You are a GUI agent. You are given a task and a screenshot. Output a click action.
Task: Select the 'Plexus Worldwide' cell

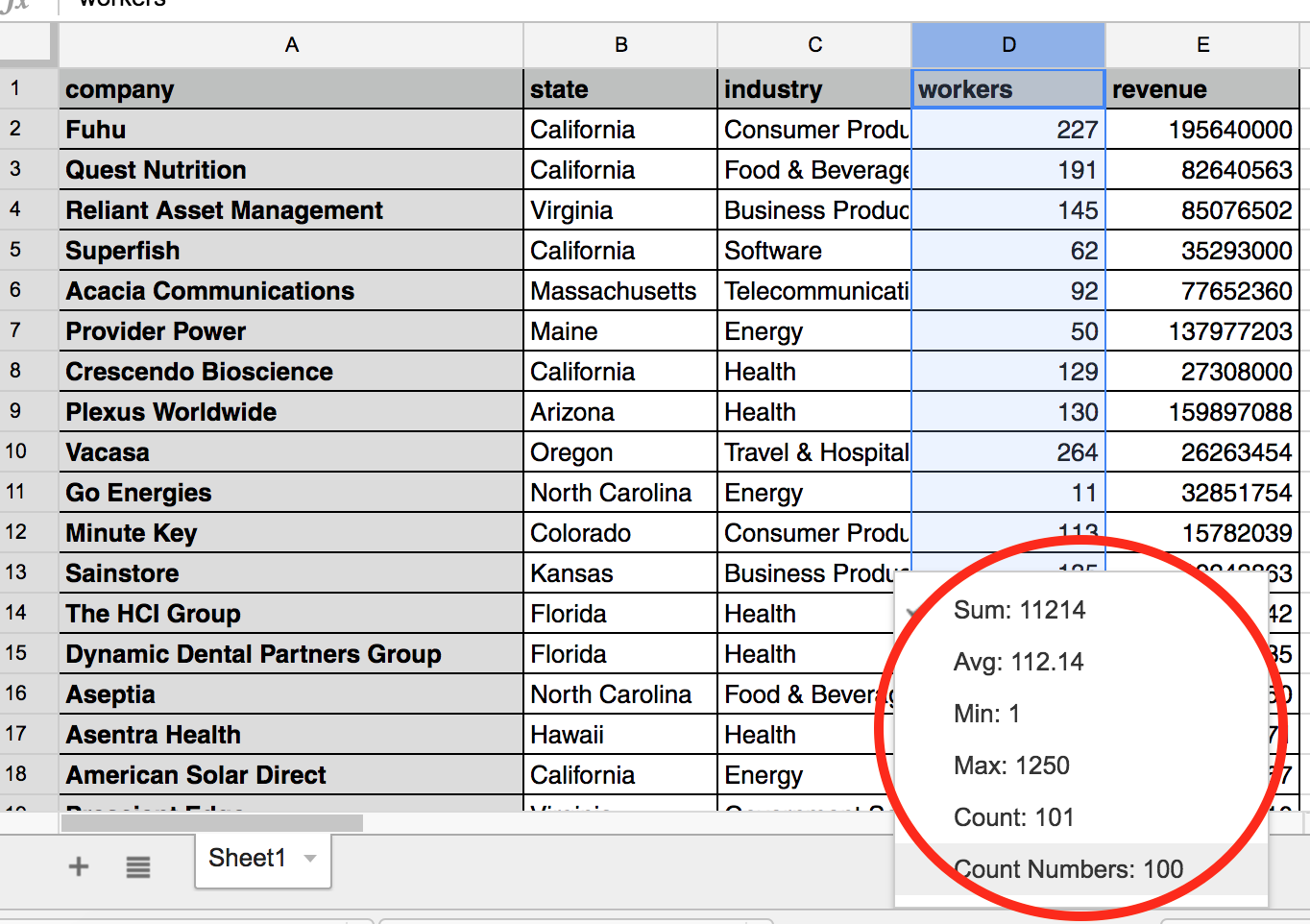[291, 412]
